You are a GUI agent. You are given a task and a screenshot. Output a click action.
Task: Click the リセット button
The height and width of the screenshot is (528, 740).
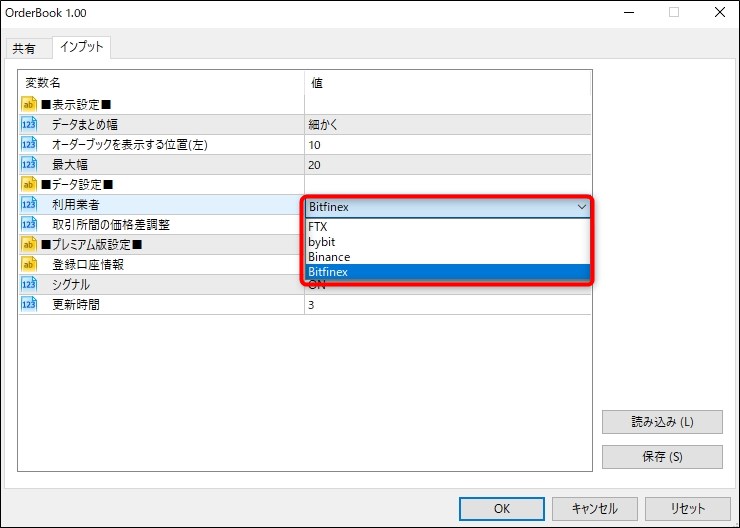688,509
